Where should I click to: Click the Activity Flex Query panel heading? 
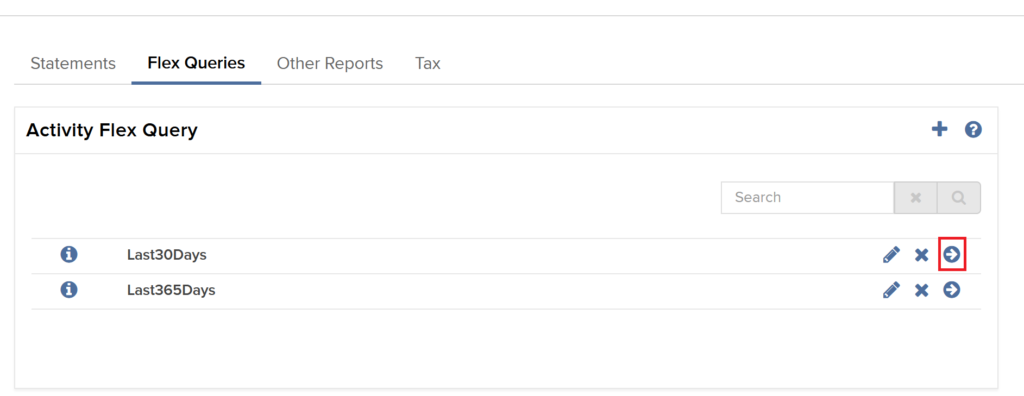(x=112, y=131)
